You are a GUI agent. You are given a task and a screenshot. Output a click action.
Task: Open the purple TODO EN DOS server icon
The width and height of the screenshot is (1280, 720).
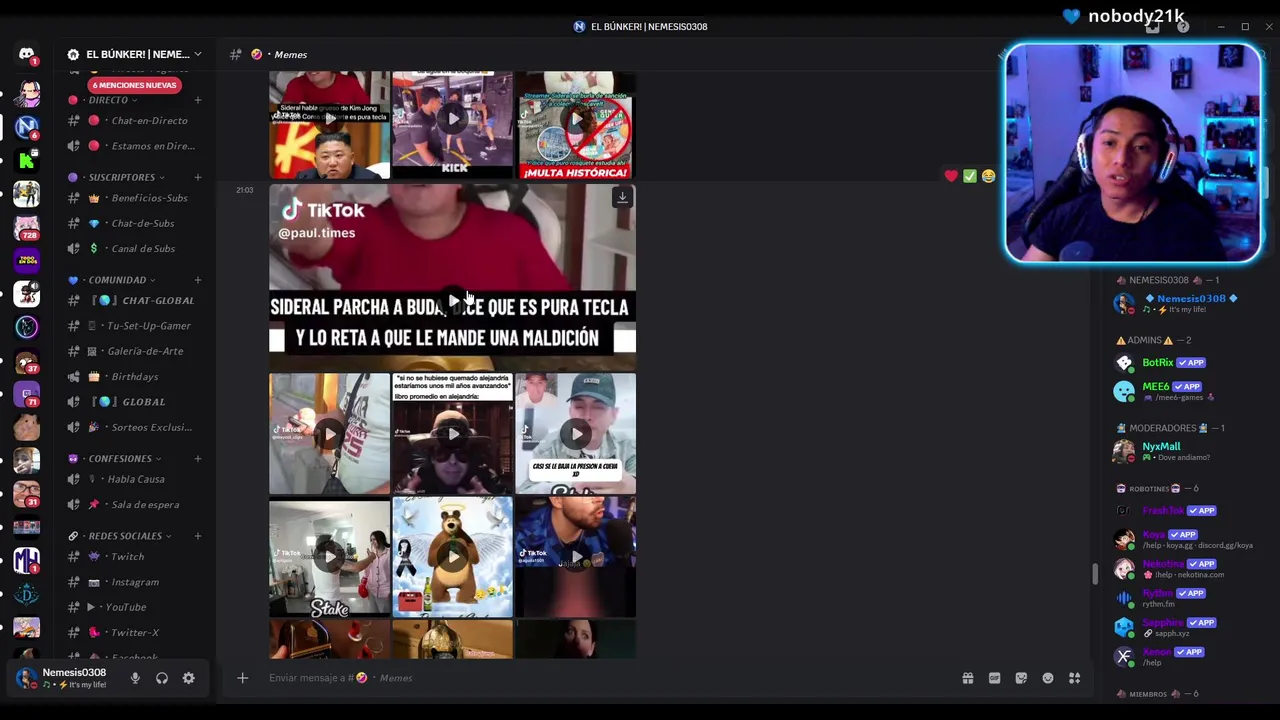[x=27, y=260]
